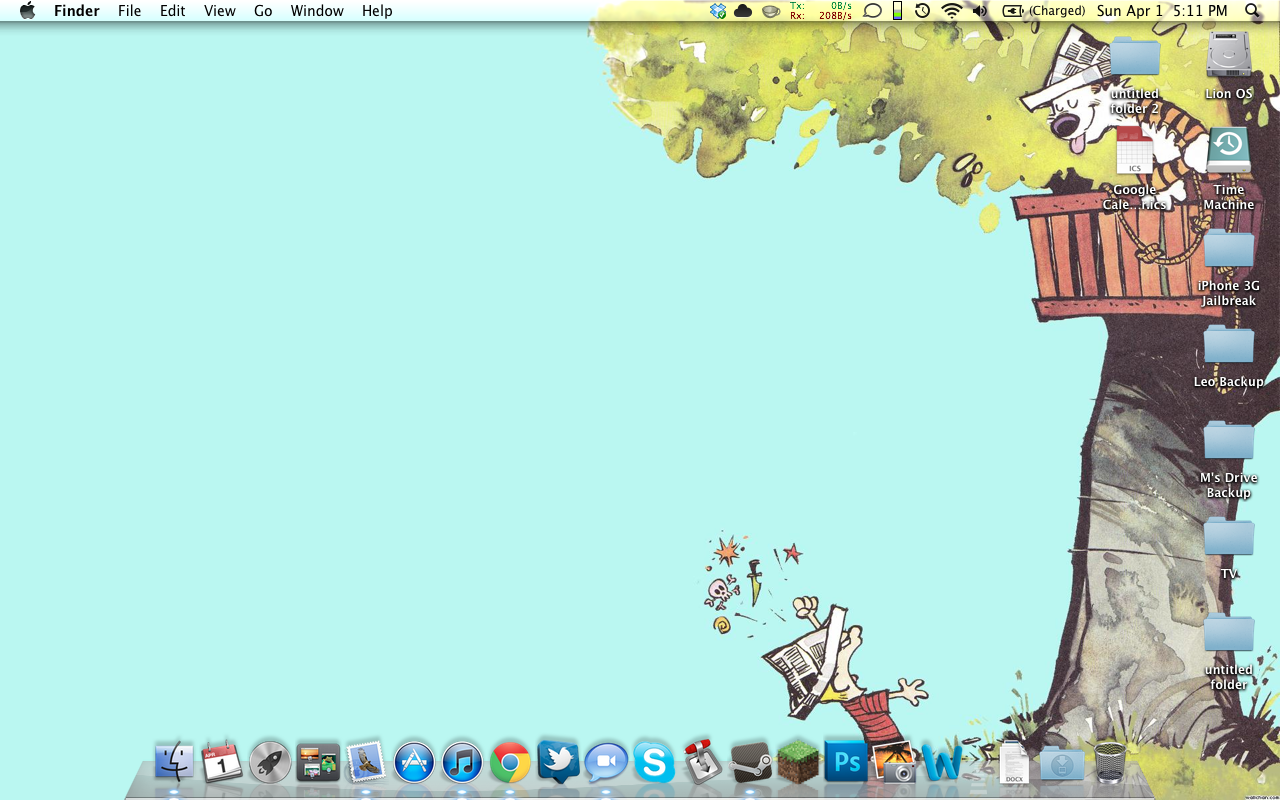The image size is (1280, 800).
Task: Open the Wi-Fi status menu
Action: coord(951,11)
